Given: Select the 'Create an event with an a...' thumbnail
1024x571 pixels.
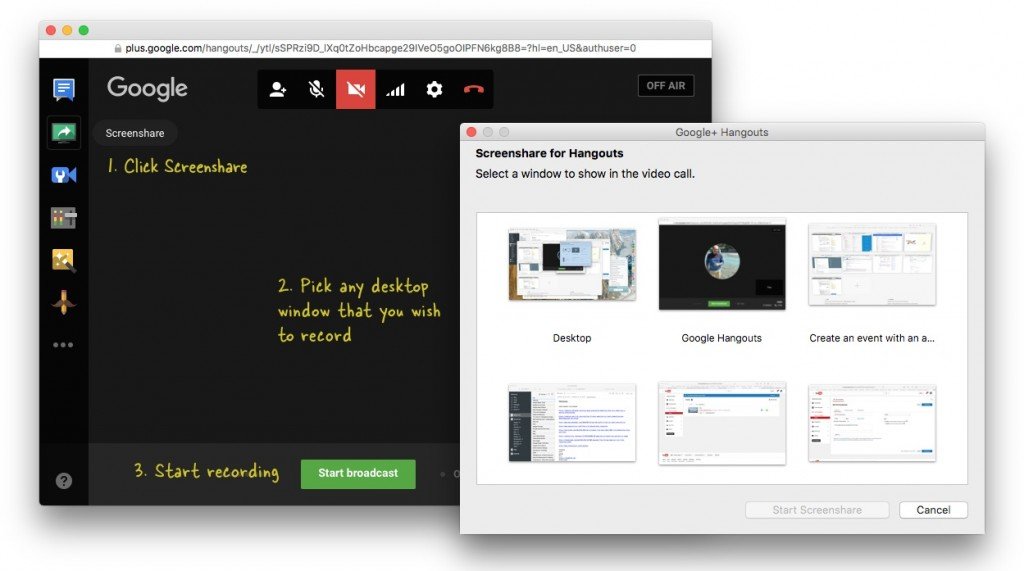Looking at the screenshot, I should pyautogui.click(x=872, y=264).
